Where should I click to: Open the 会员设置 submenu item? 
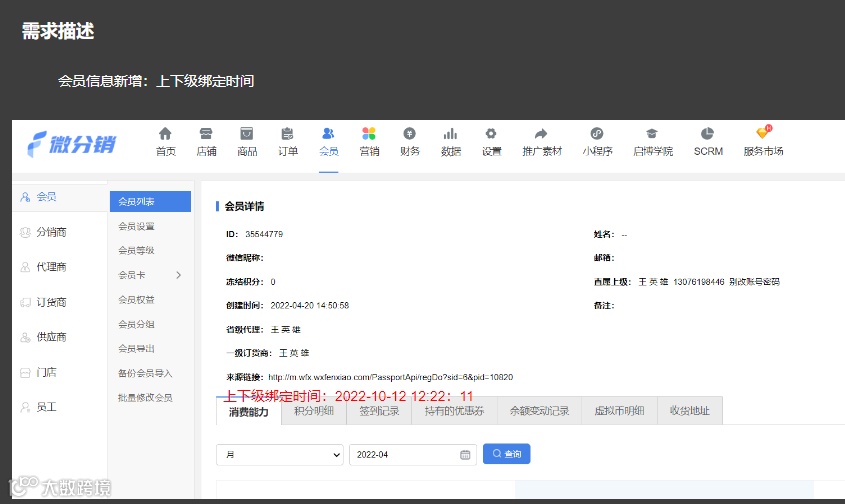pos(136,226)
